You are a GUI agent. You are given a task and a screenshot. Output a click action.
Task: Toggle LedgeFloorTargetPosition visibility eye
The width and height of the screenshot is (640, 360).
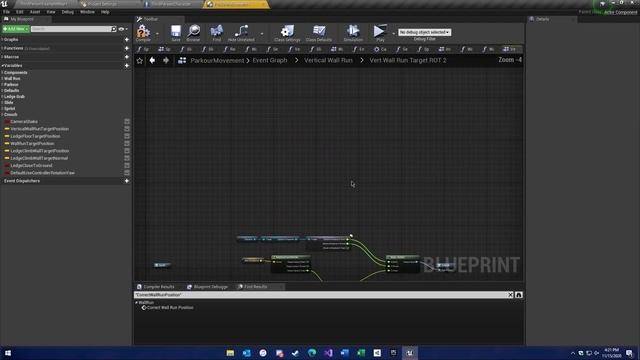point(127,136)
